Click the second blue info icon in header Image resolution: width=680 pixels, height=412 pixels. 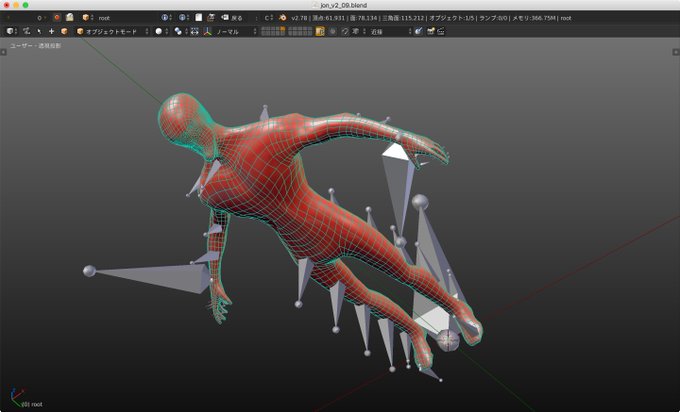[182, 18]
